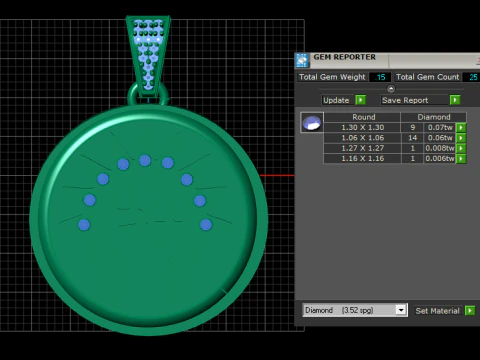The height and width of the screenshot is (360, 480).
Task: Click the Save Report button
Action: click(x=415, y=100)
